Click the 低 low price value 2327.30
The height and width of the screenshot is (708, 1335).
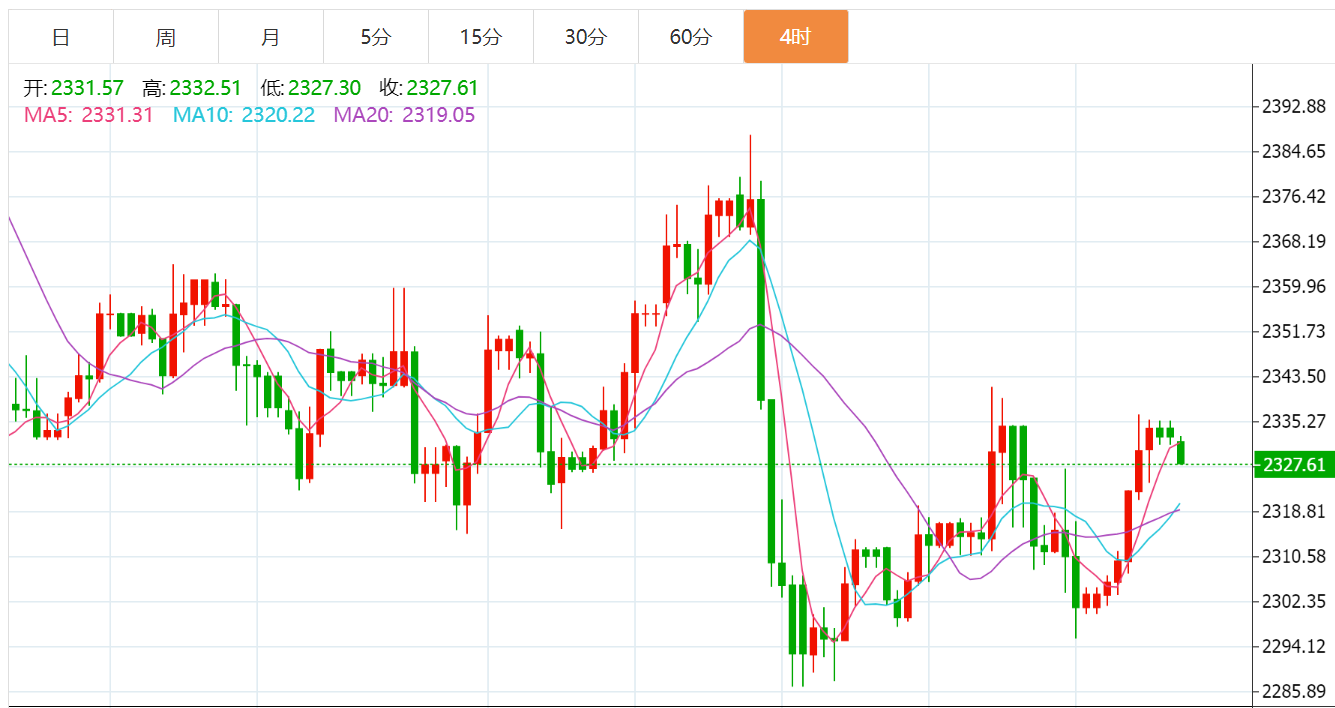click(x=324, y=88)
